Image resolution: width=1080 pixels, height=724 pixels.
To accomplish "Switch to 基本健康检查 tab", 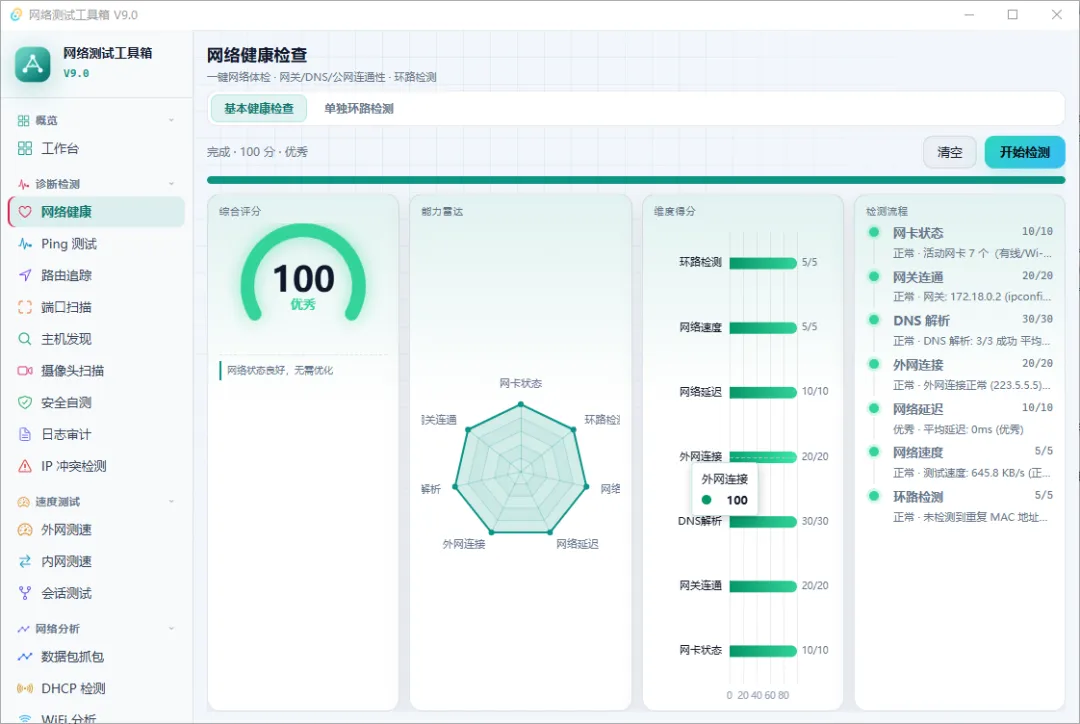I will click(259, 108).
